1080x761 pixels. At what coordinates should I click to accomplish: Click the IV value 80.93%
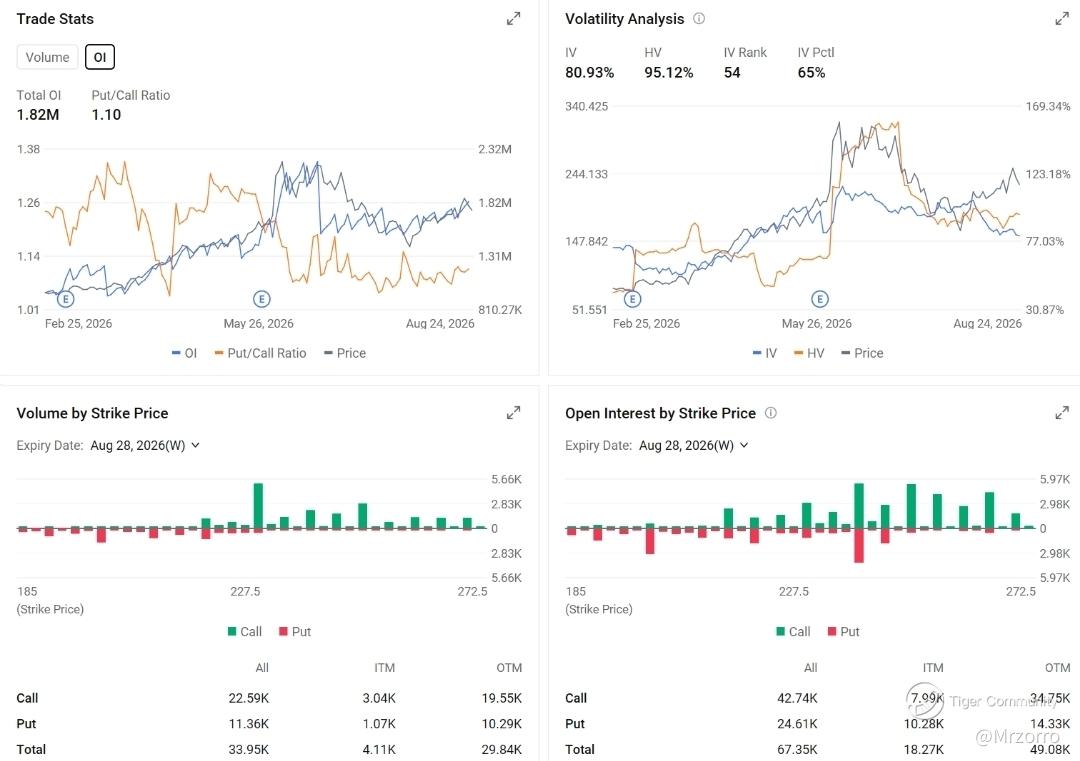coord(590,73)
